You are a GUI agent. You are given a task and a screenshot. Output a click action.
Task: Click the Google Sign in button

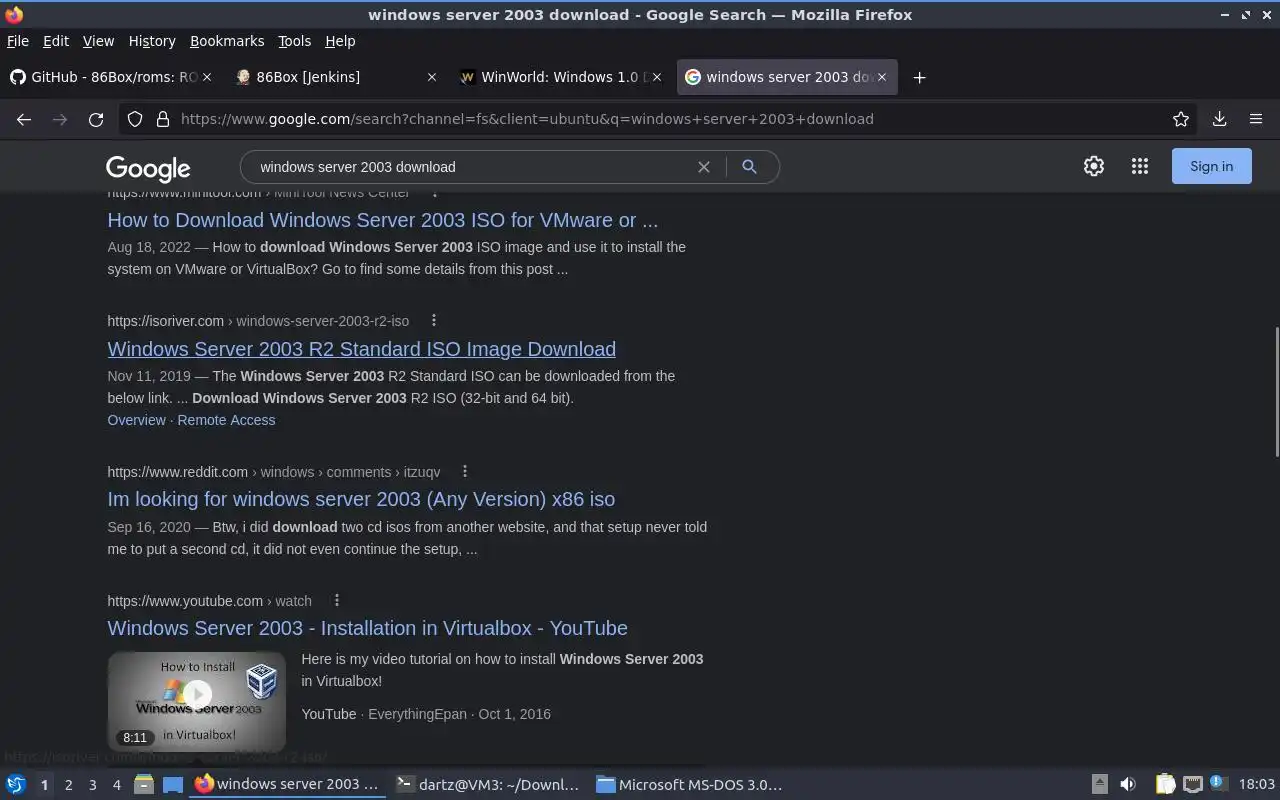click(1211, 167)
